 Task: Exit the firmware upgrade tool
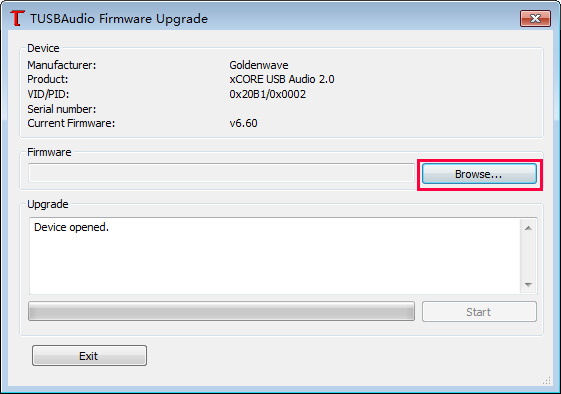89,356
